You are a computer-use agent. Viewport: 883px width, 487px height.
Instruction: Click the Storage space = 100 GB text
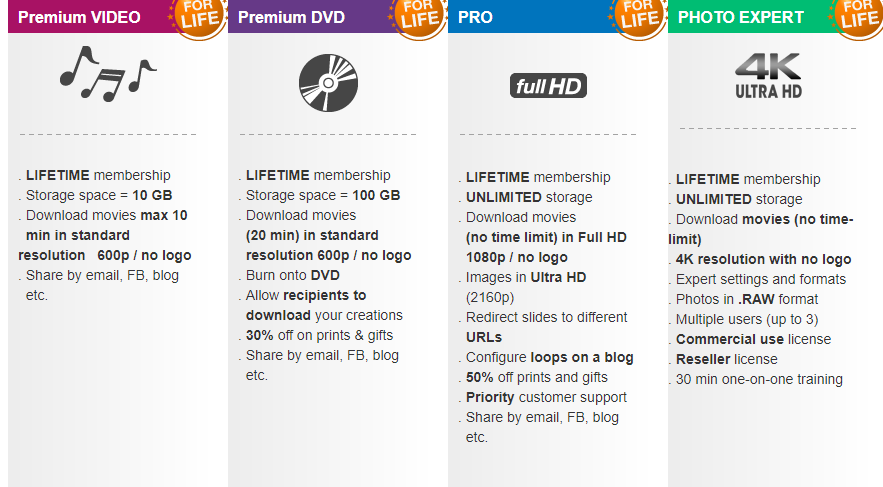(323, 195)
